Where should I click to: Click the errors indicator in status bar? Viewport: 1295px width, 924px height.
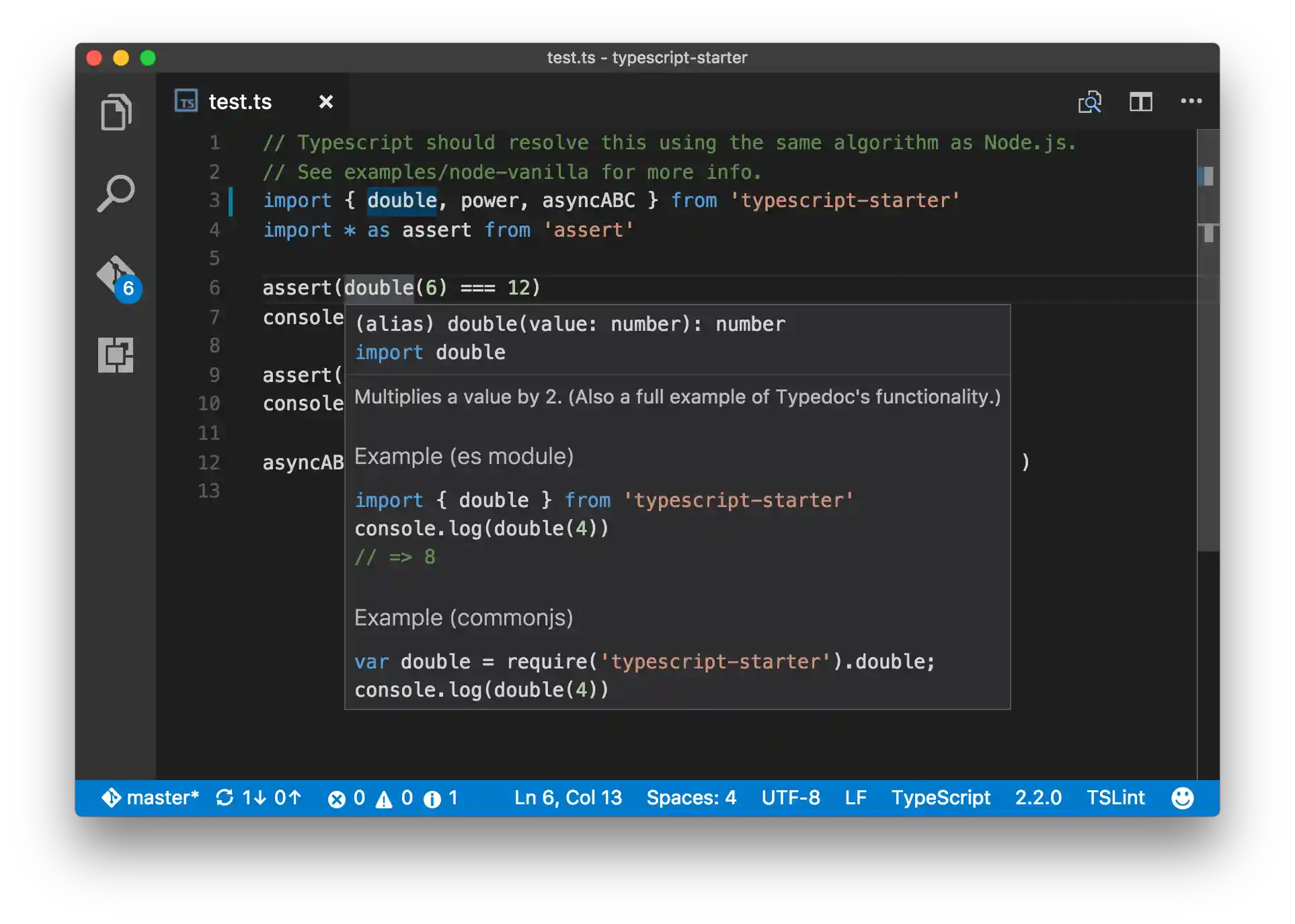[347, 798]
